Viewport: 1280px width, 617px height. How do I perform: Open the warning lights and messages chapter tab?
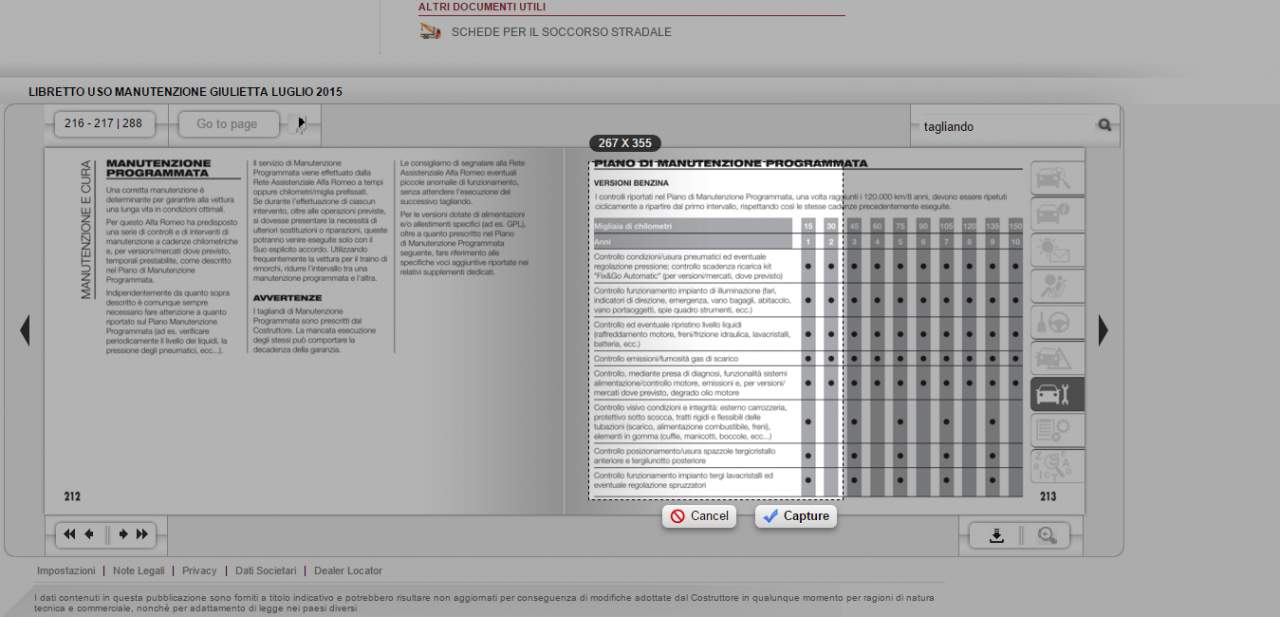[x=1057, y=251]
